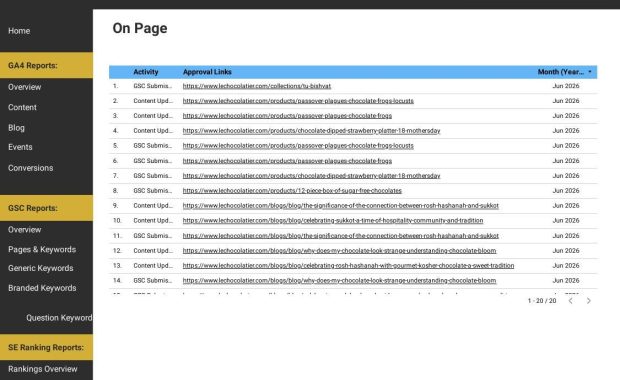Select the SE Ranking Reports section header
The image size is (620, 380).
pos(46,347)
